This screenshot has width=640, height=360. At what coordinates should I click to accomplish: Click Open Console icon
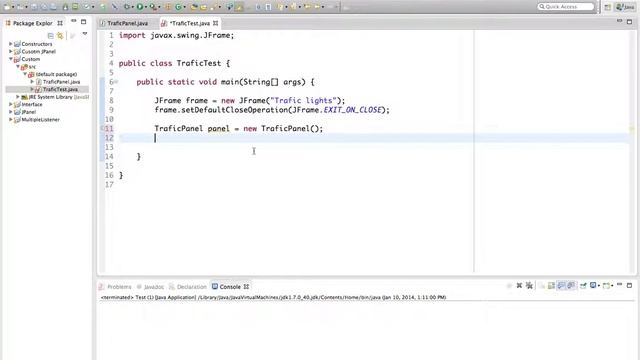607,285
